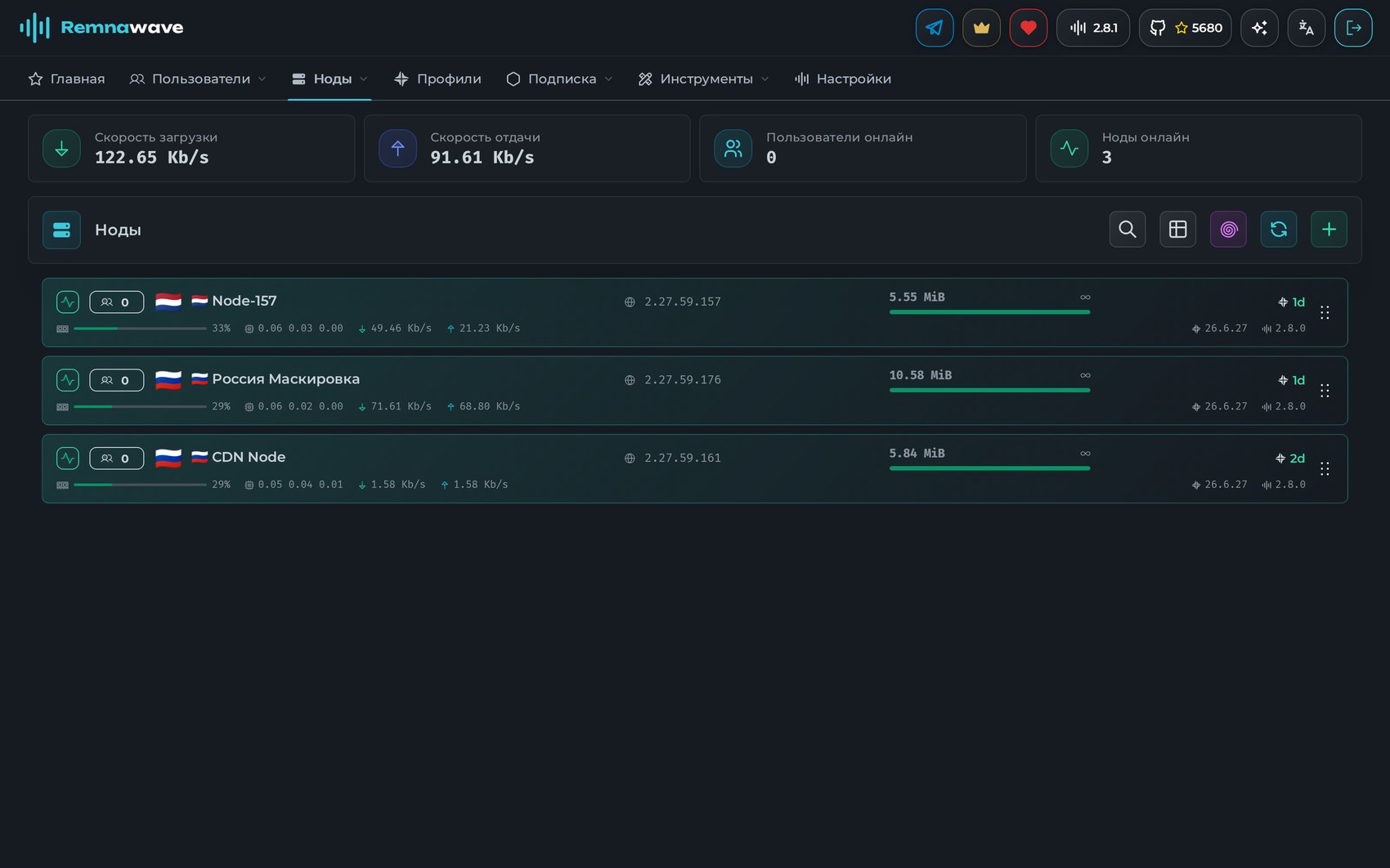Click large Russian flag on Россия Маскировка
Screen dimensions: 1390x868
point(168,380)
